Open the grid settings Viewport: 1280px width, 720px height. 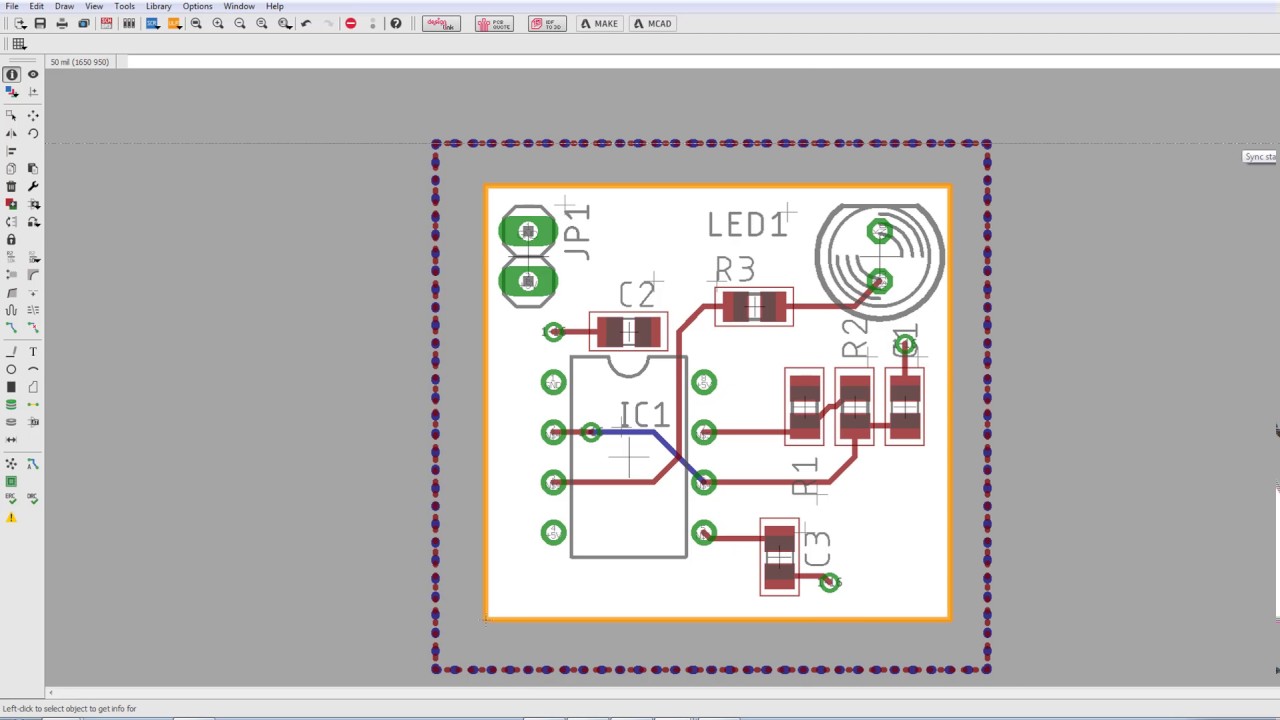[x=18, y=44]
